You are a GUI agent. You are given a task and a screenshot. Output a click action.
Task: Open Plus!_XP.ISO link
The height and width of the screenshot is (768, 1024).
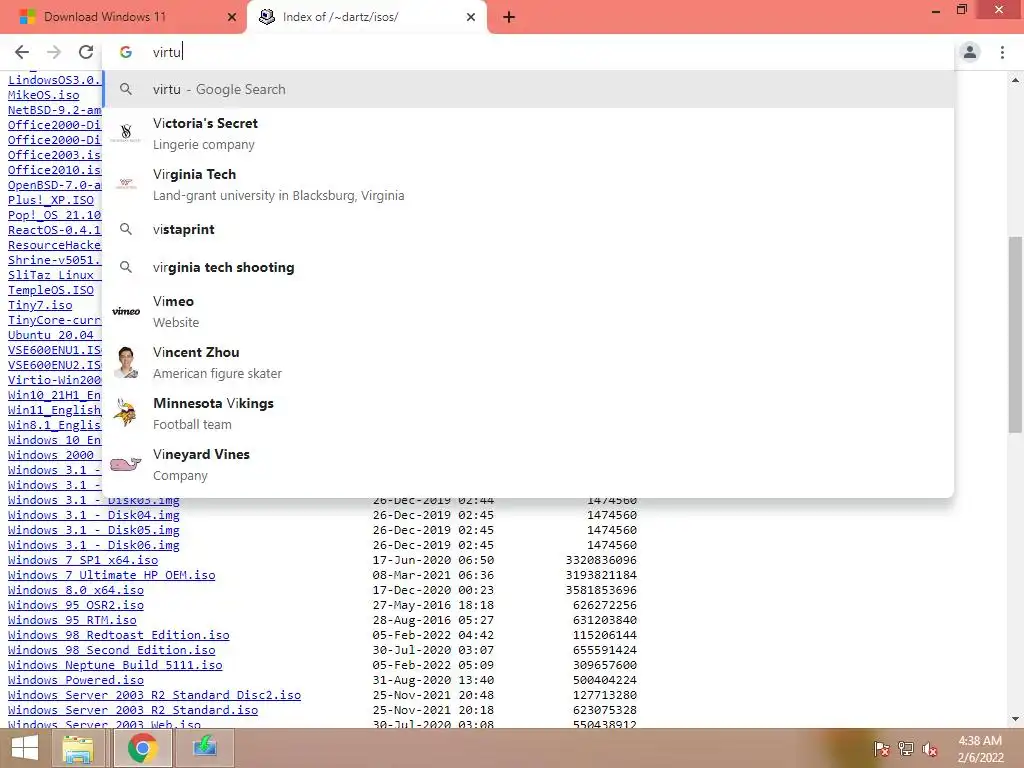click(51, 200)
